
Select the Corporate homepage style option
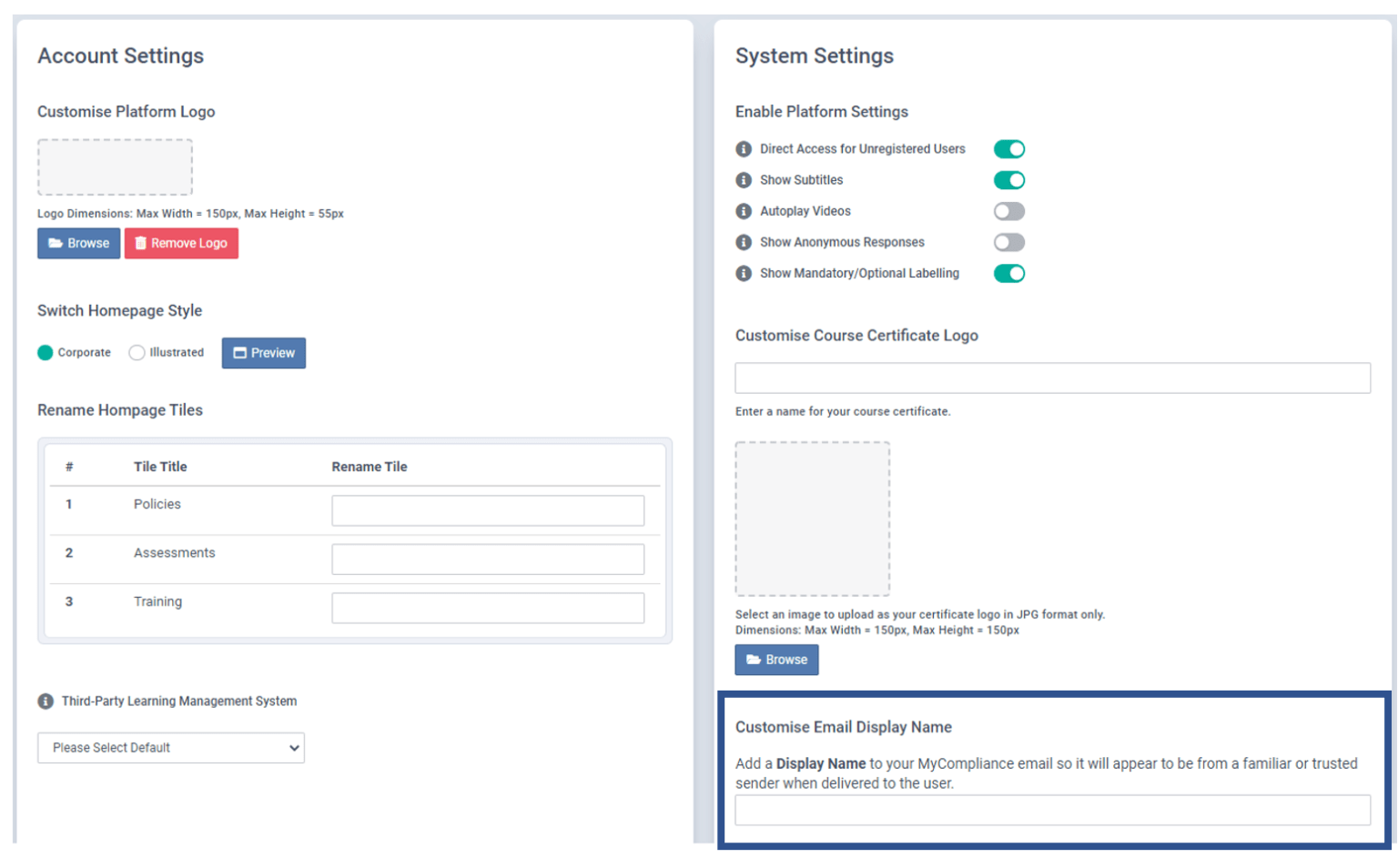click(46, 352)
